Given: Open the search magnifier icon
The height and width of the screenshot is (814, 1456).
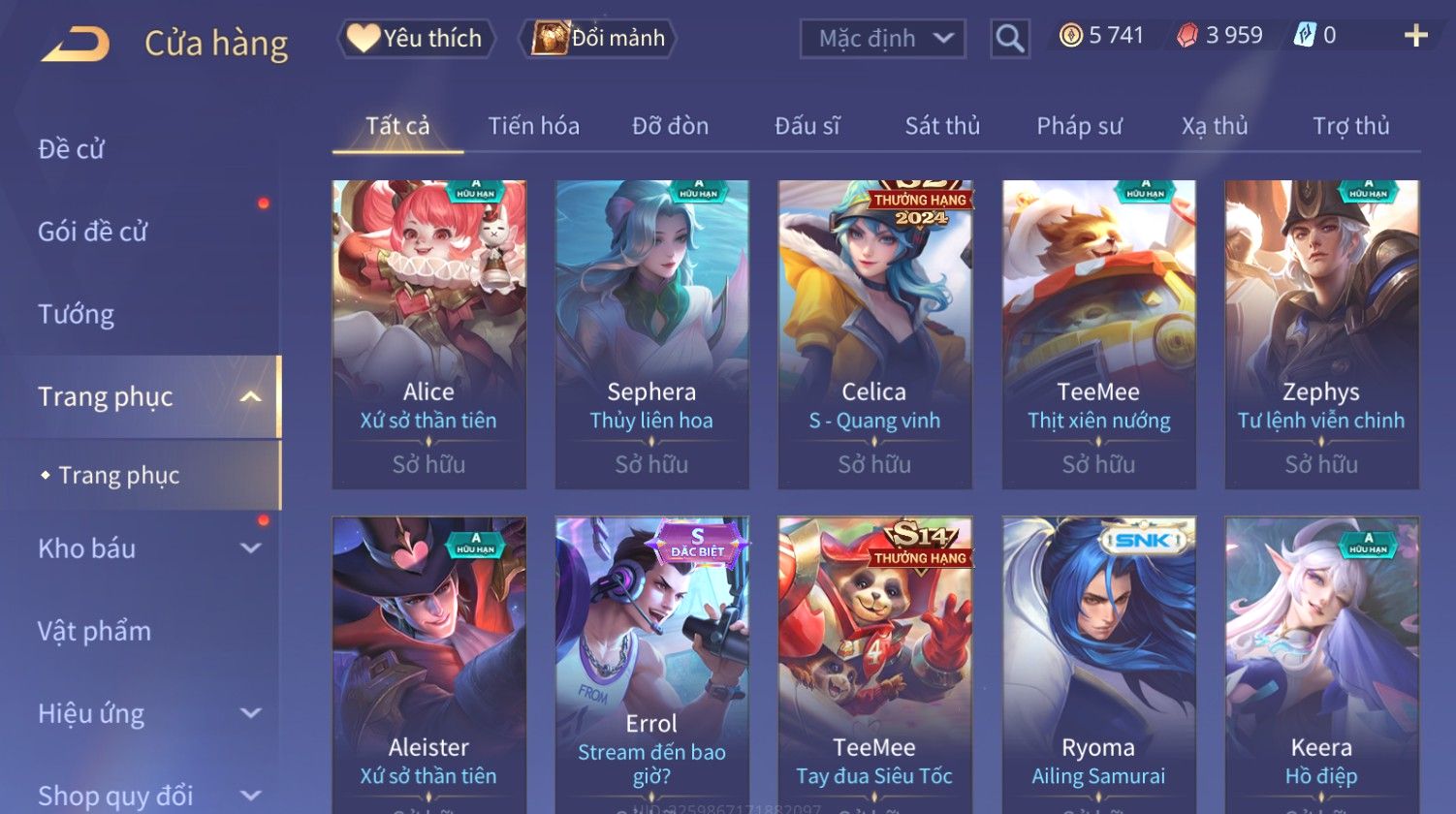Looking at the screenshot, I should click(1009, 39).
